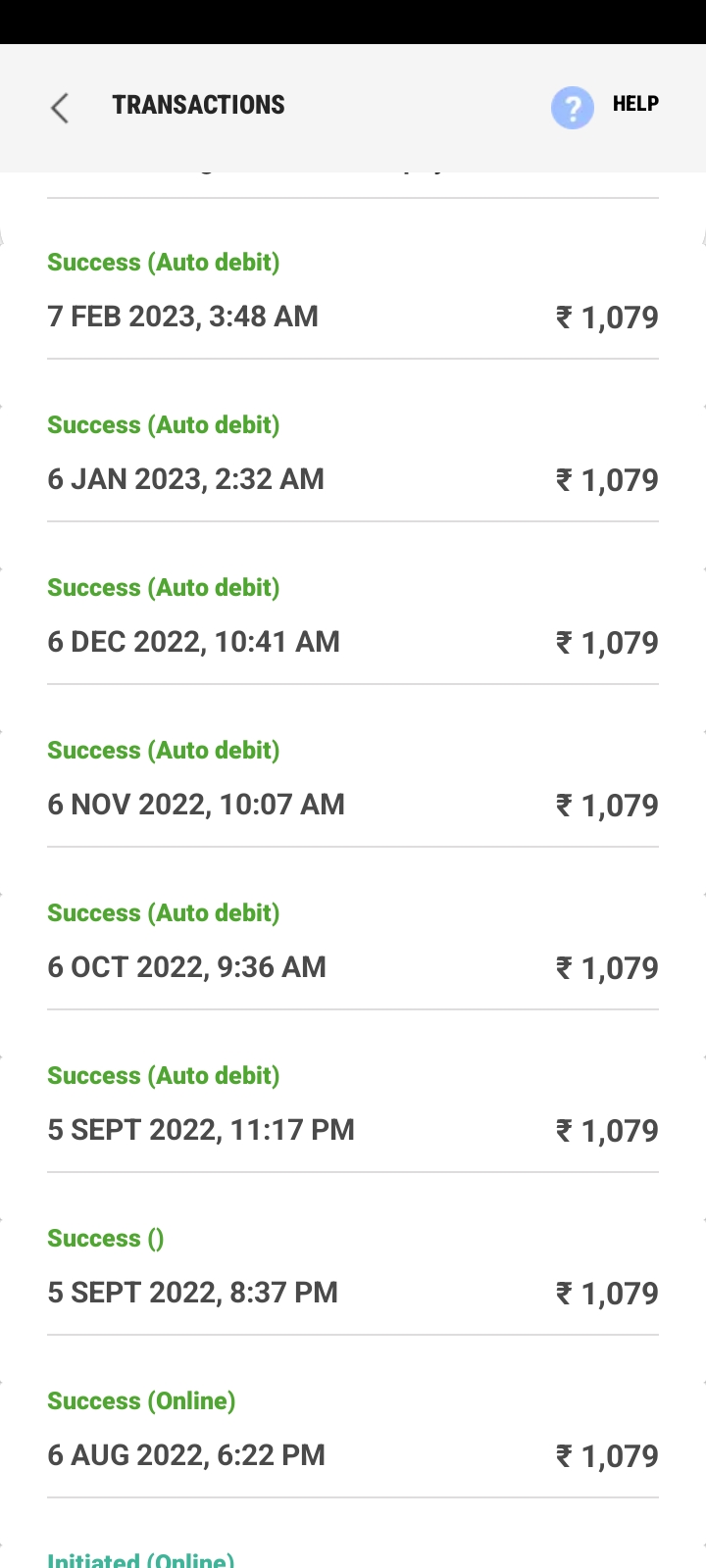Screen dimensions: 706x1568
Task: Tap the ₹ 1,079 amount for 6 AUG 2022
Action: tap(607, 1456)
